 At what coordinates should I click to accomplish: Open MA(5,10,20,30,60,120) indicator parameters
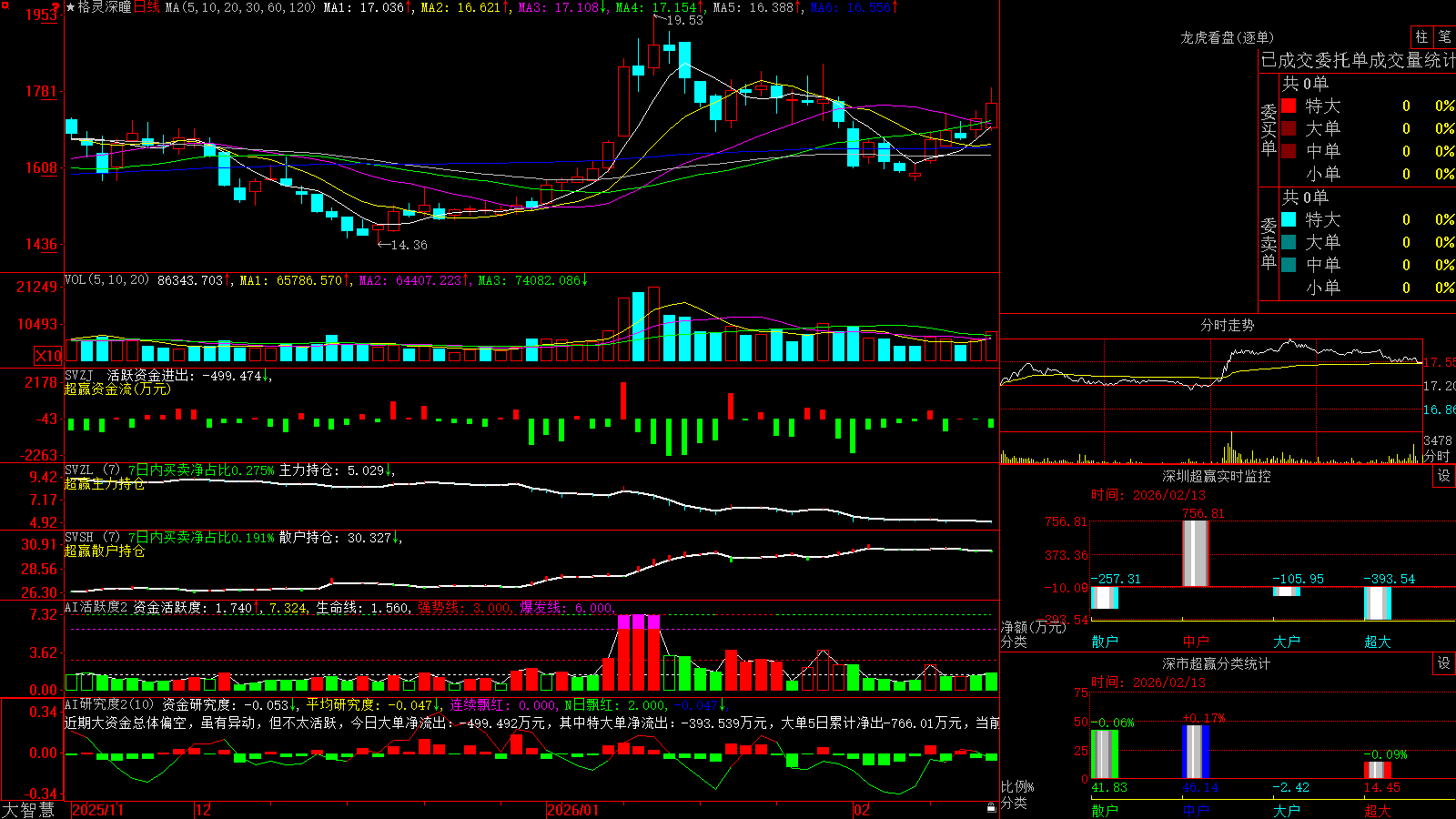pos(240,7)
